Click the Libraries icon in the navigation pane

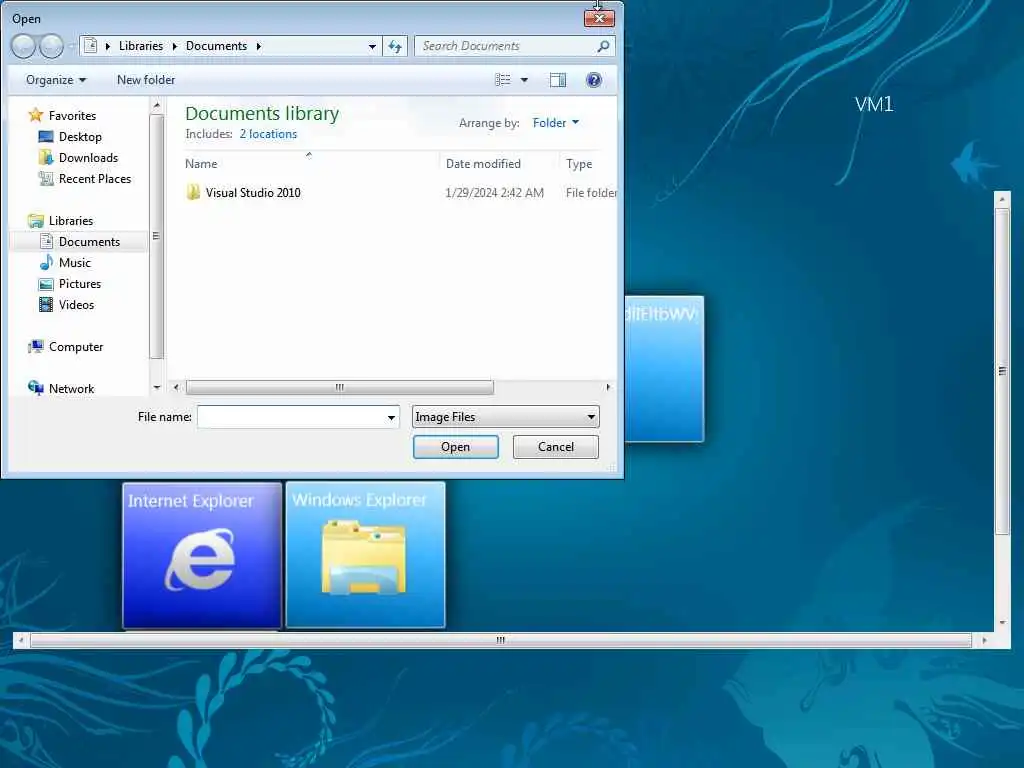[36, 221]
